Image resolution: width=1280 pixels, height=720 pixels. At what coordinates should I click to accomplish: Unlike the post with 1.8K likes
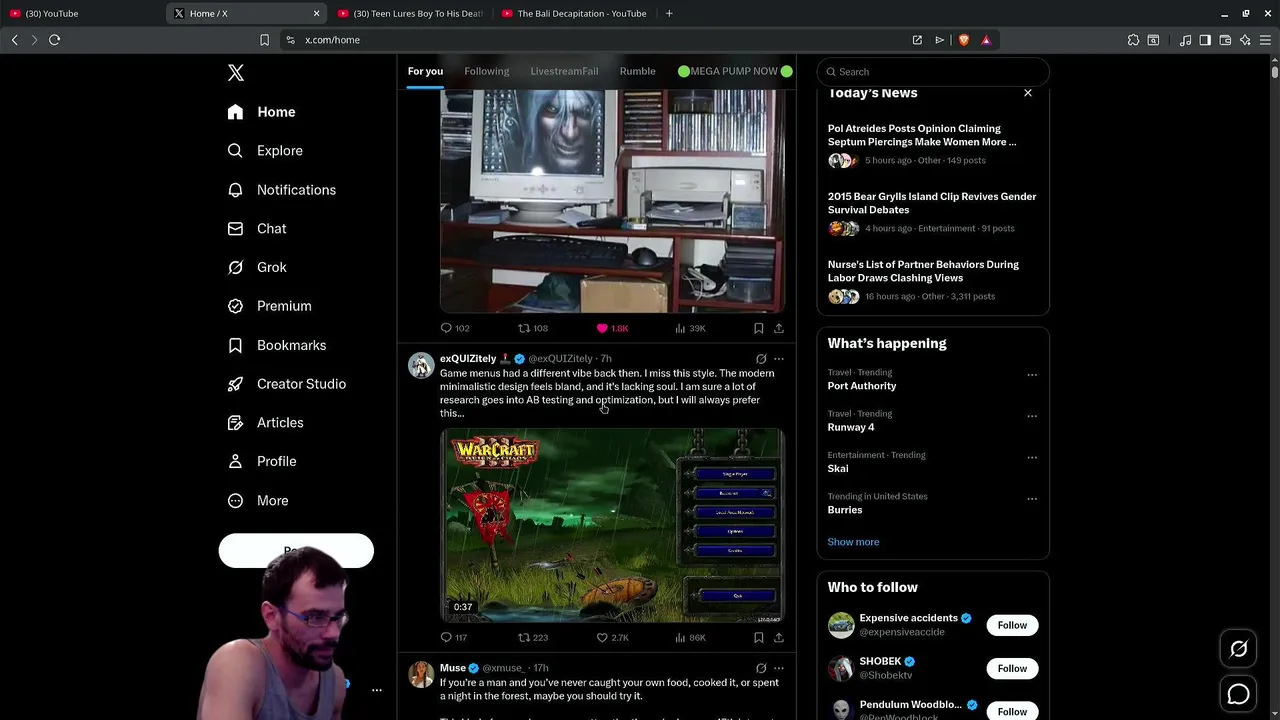click(x=612, y=328)
